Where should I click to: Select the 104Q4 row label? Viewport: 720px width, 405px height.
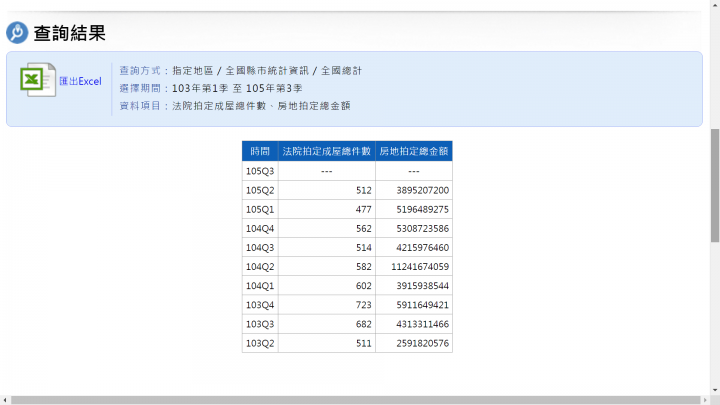[260, 228]
